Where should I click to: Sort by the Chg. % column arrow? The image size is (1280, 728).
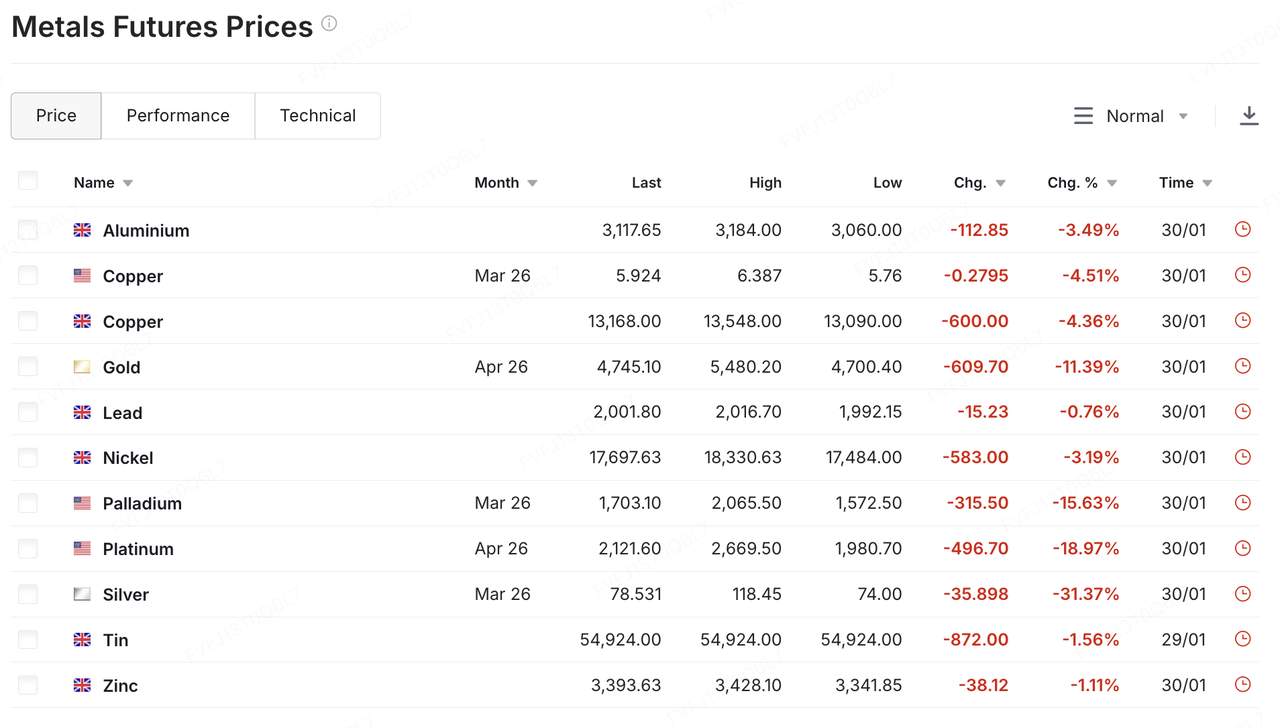[x=1112, y=183]
